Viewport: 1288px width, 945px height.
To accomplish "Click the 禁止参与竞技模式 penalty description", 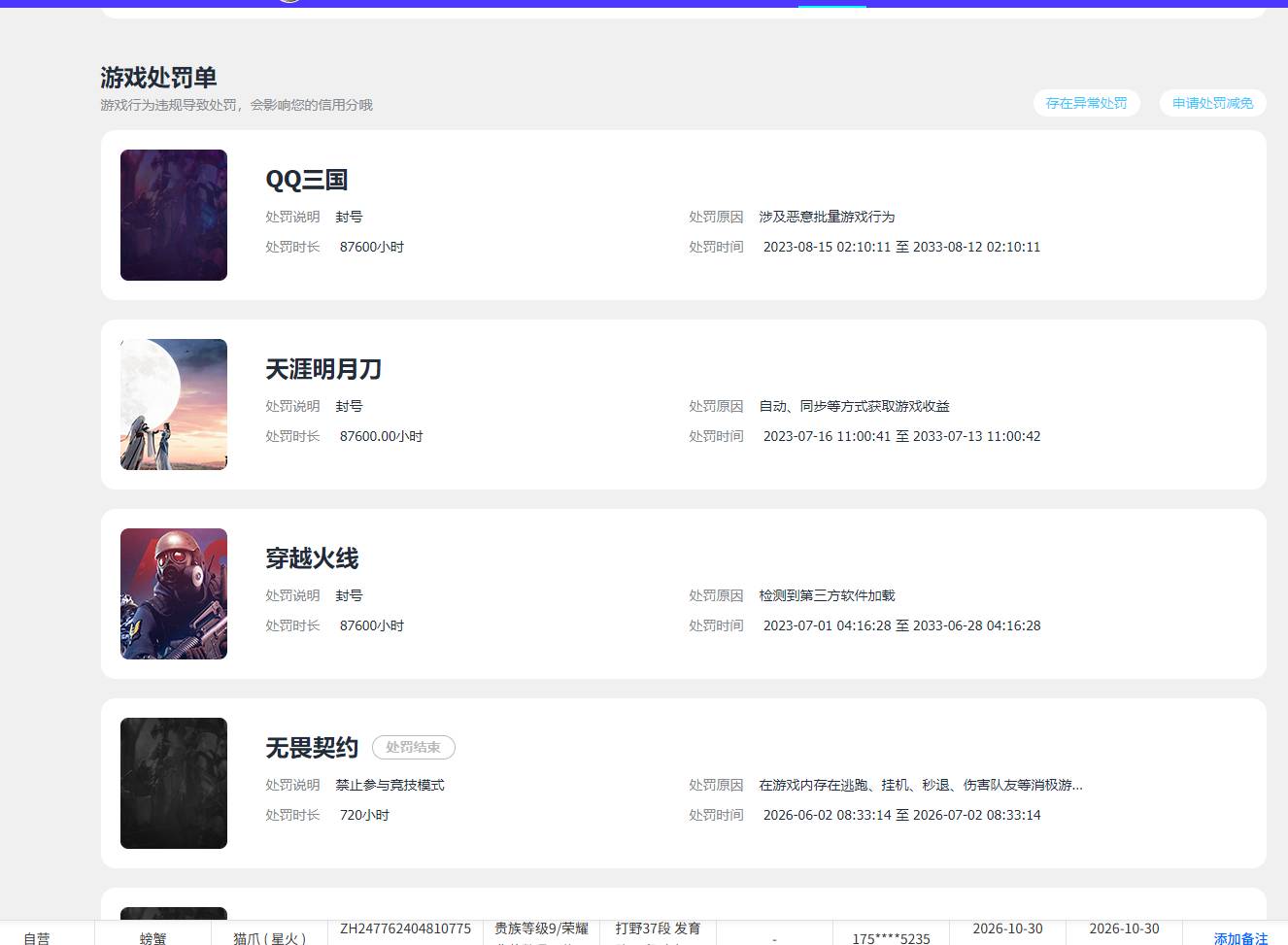I will (x=390, y=785).
